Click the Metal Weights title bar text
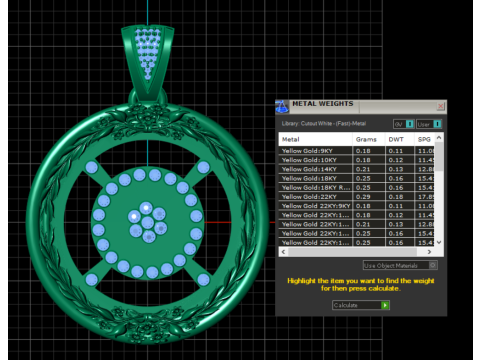 click(323, 104)
